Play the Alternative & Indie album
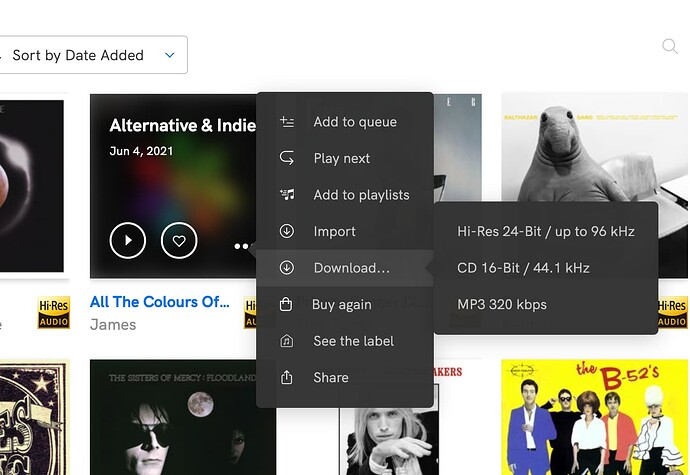Viewport: 690px width, 475px height. pos(128,240)
